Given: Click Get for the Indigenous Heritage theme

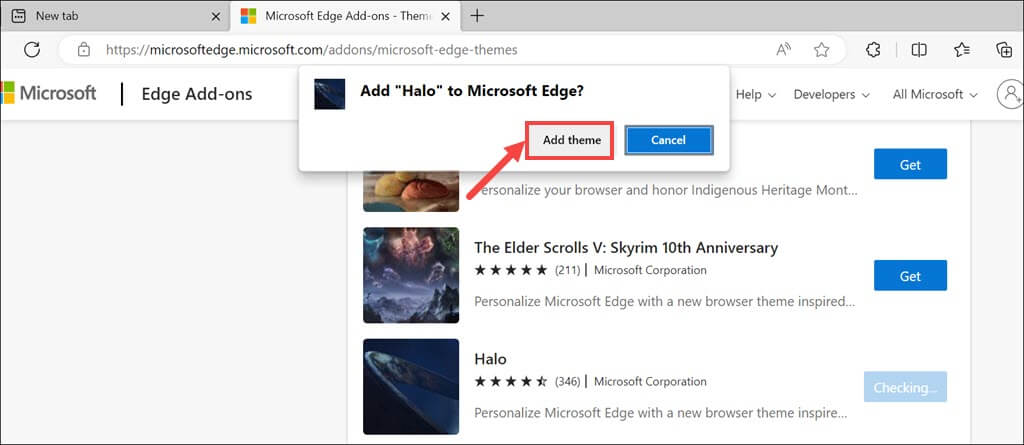Looking at the screenshot, I should [x=910, y=164].
